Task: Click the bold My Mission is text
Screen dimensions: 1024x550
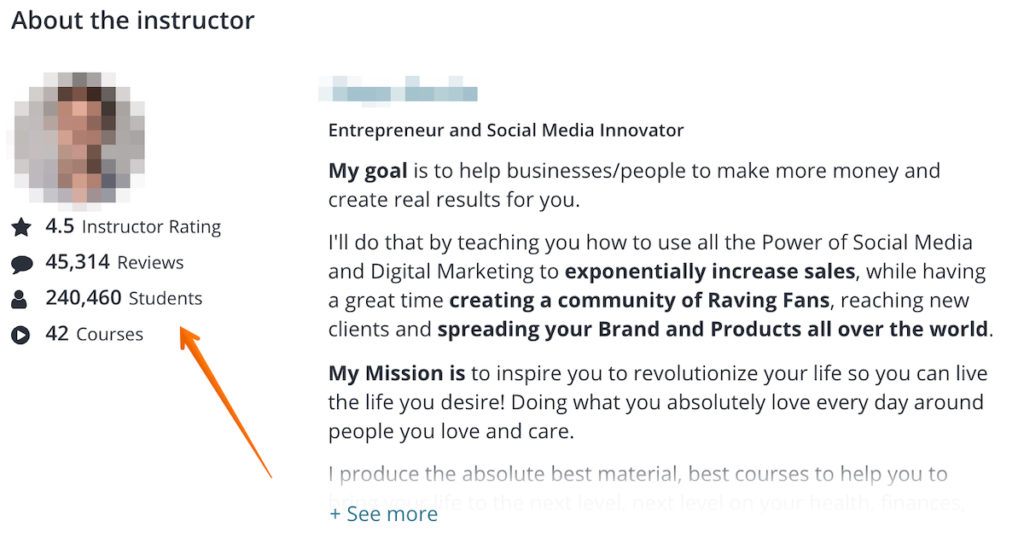Action: coord(396,373)
